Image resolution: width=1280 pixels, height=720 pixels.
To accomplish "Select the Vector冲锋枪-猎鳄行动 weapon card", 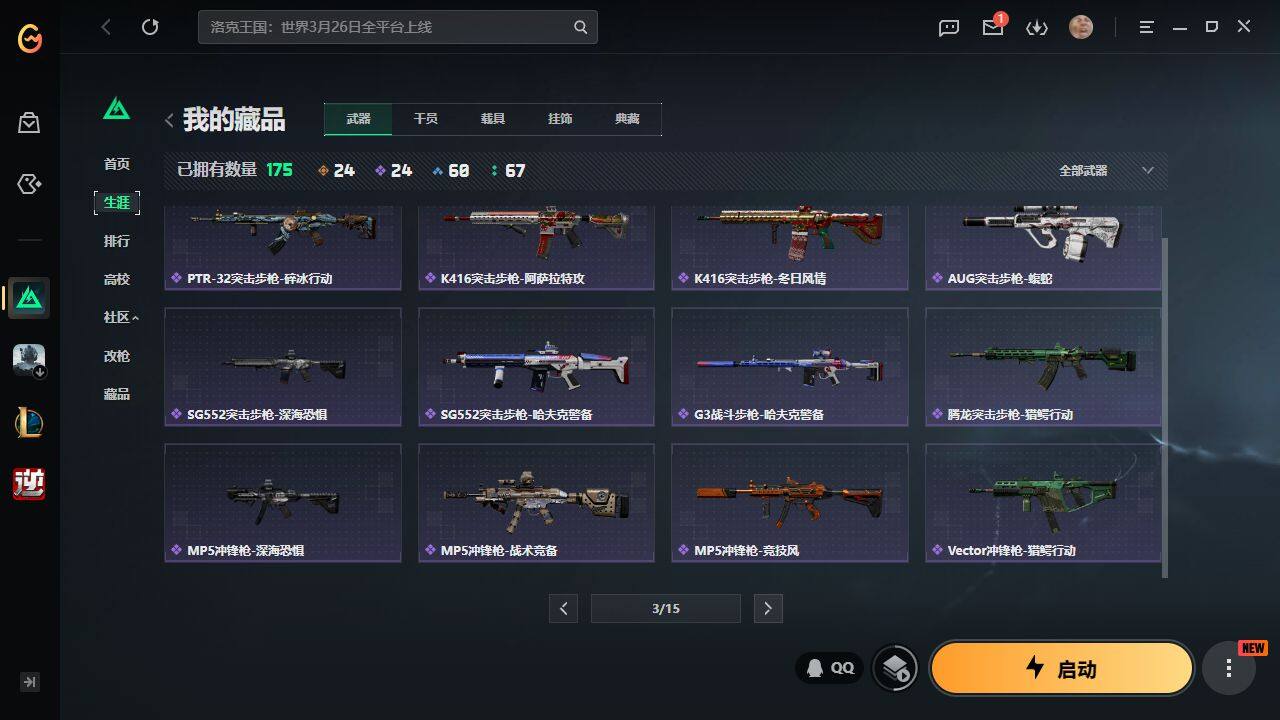I will pos(1044,503).
